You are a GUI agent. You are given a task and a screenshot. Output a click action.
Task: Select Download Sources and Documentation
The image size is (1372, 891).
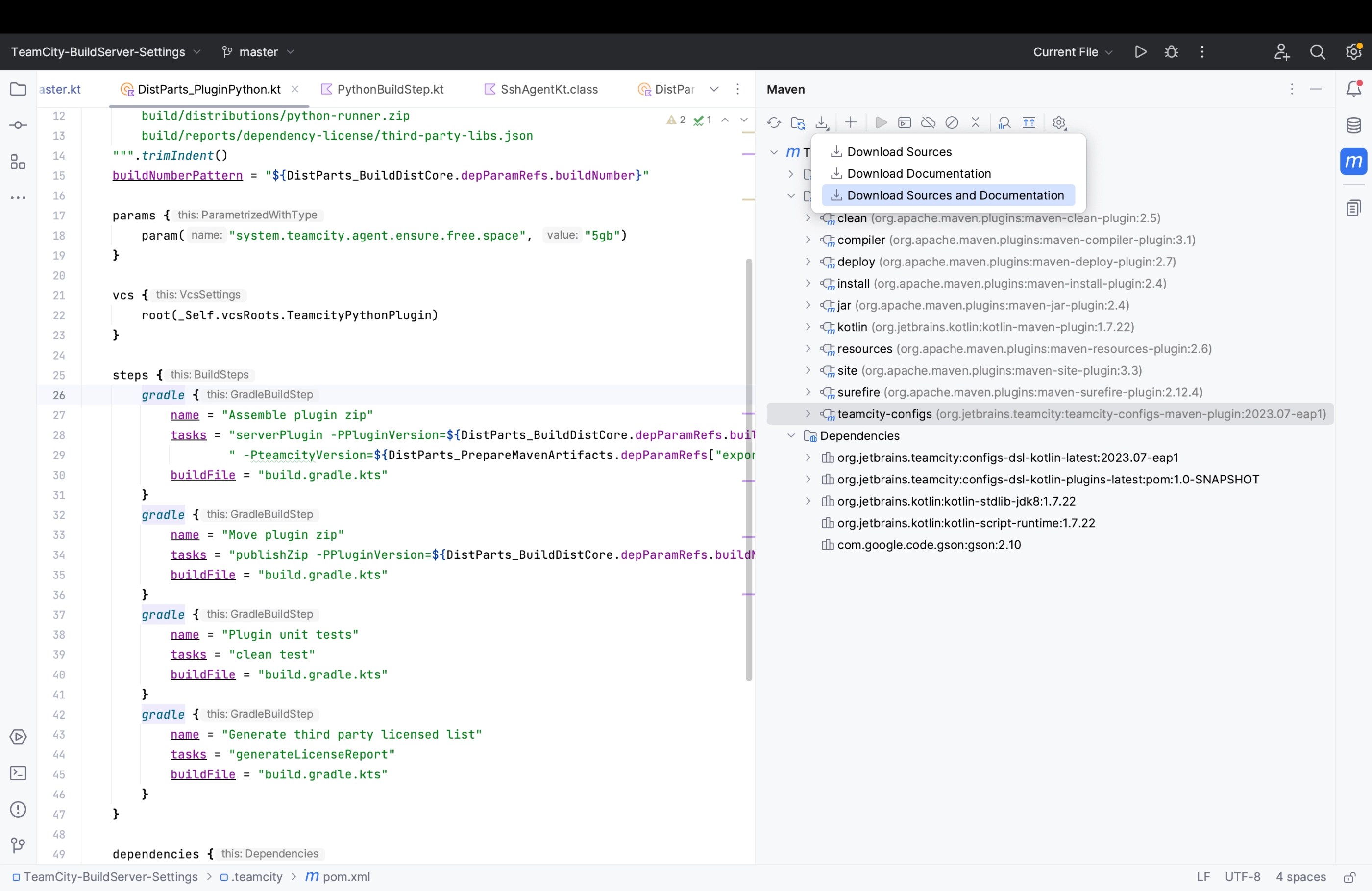[x=949, y=195]
